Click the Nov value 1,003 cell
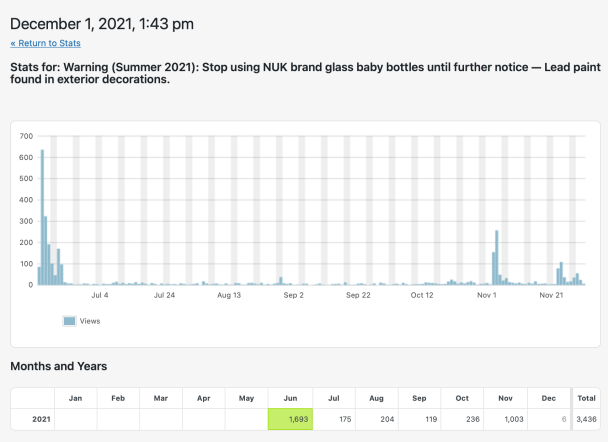The image size is (608, 442). [505, 419]
